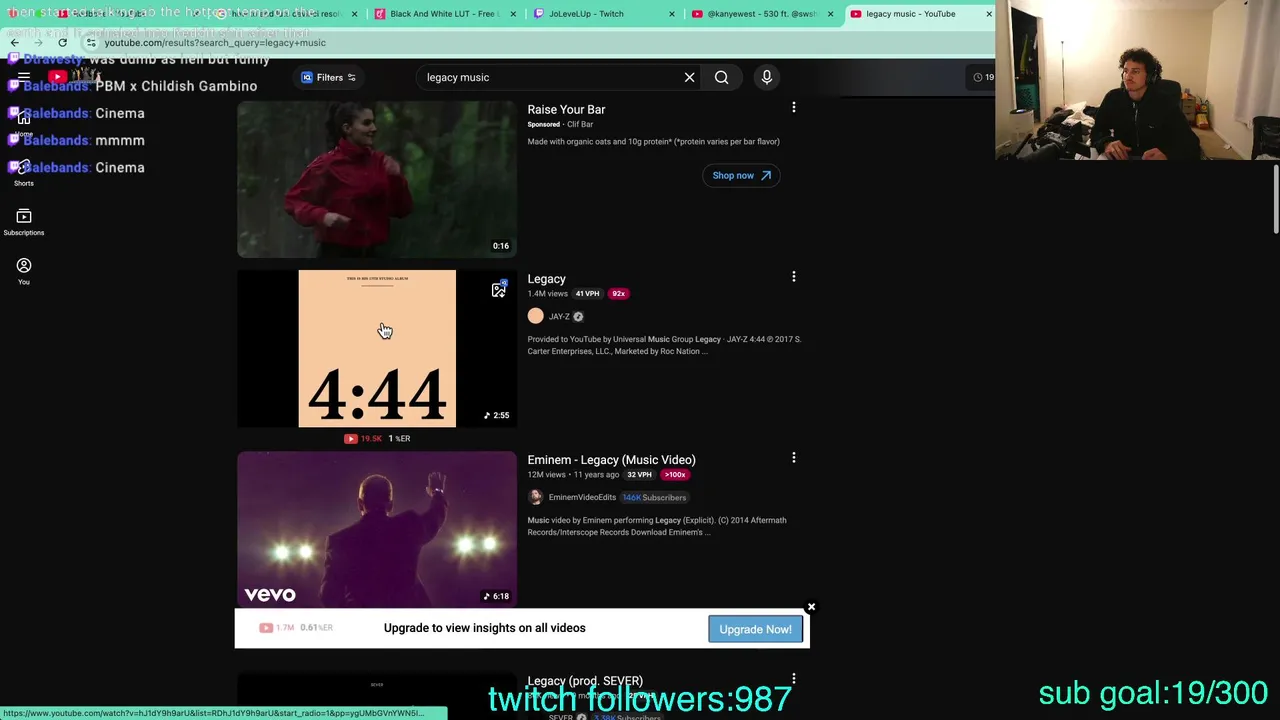The height and width of the screenshot is (720, 1280).
Task: Click the '146K Subscribers' badge
Action: click(x=654, y=497)
